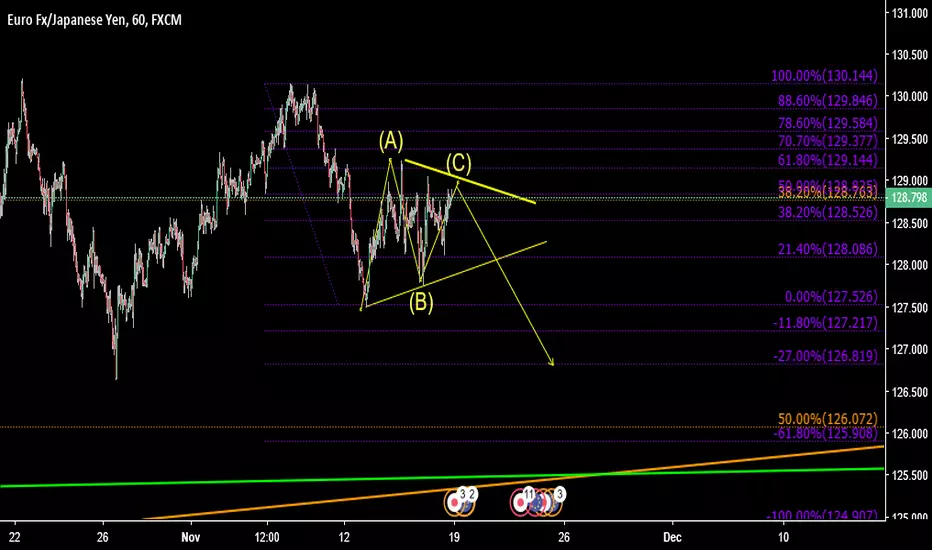Click the 61.80%(129.144) Fibonacci label

click(x=827, y=160)
